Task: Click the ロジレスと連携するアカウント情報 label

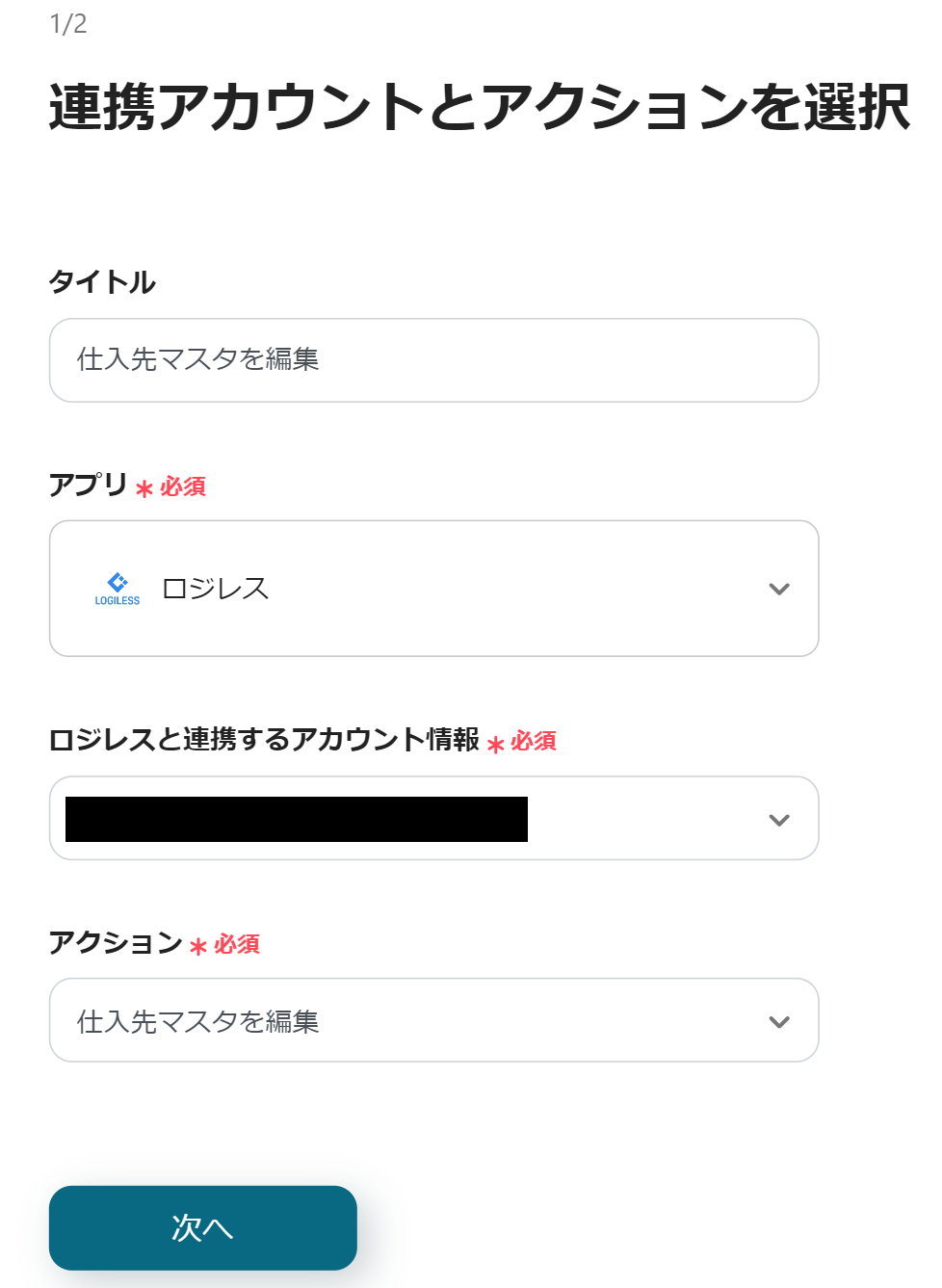Action: (x=264, y=740)
